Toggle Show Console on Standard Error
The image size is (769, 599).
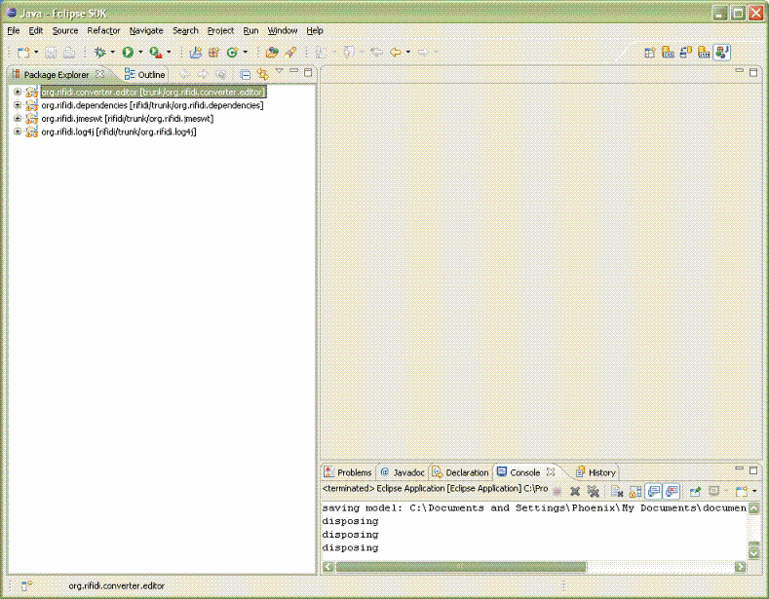[x=672, y=491]
